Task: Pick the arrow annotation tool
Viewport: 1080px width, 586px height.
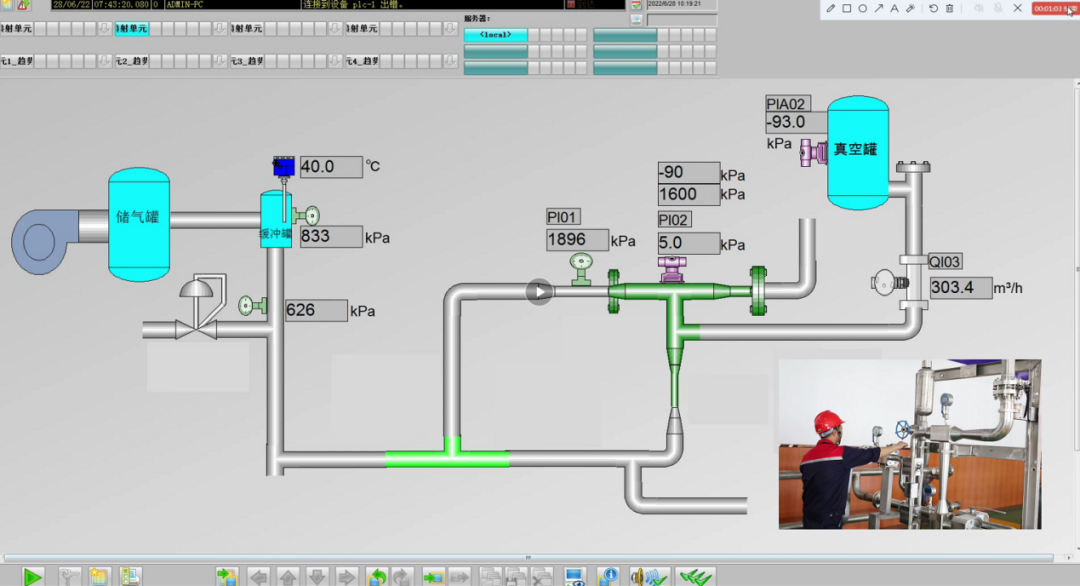Action: 878,8
